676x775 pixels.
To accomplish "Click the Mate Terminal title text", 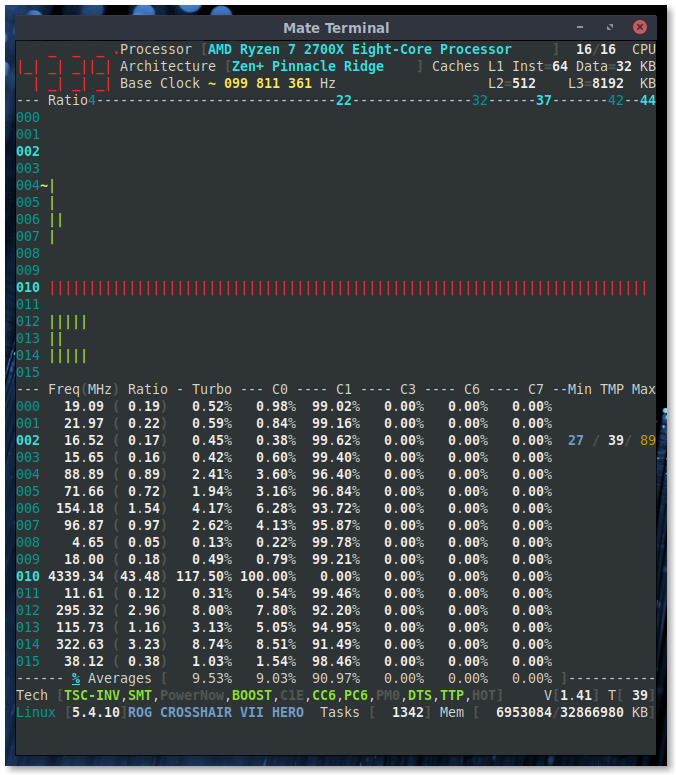I will (x=336, y=28).
